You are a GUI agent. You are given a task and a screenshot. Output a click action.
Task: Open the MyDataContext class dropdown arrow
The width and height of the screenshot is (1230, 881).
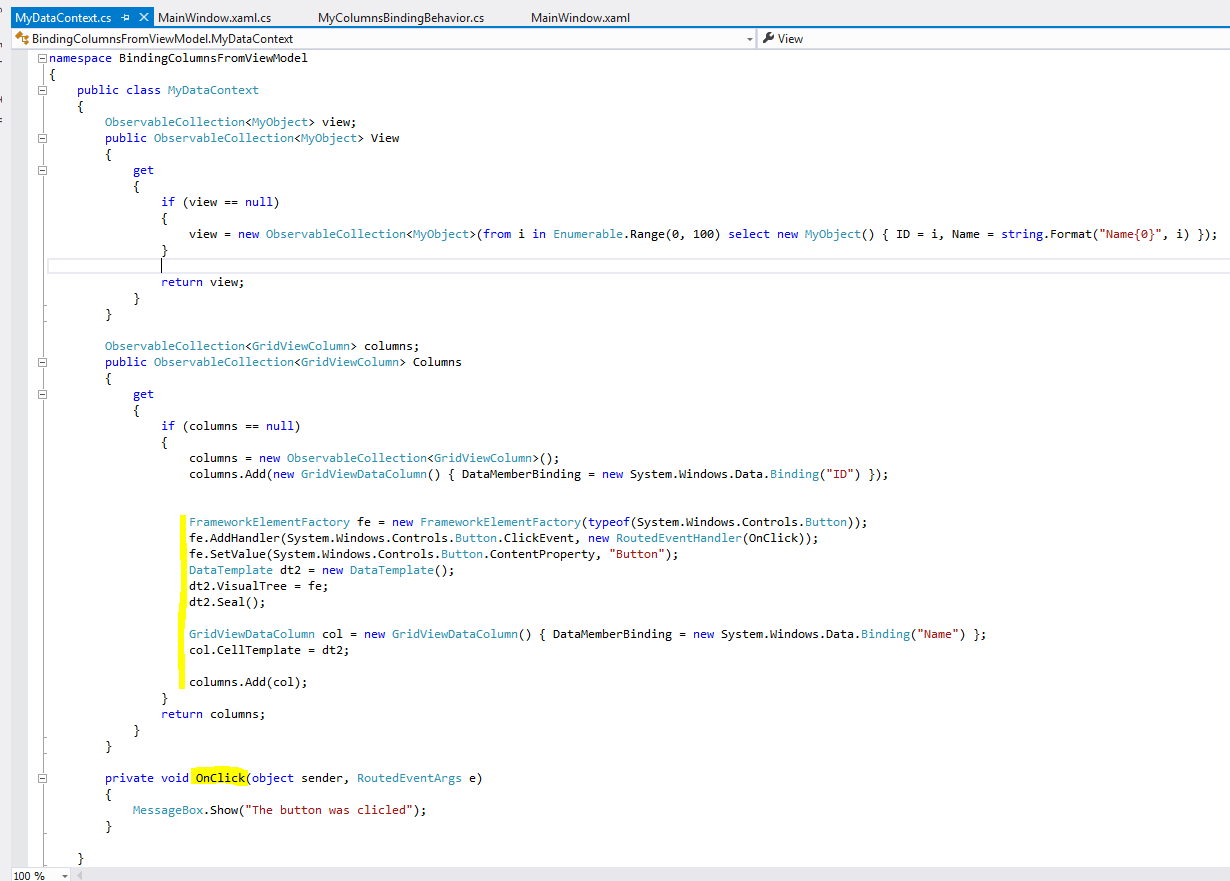click(x=750, y=39)
